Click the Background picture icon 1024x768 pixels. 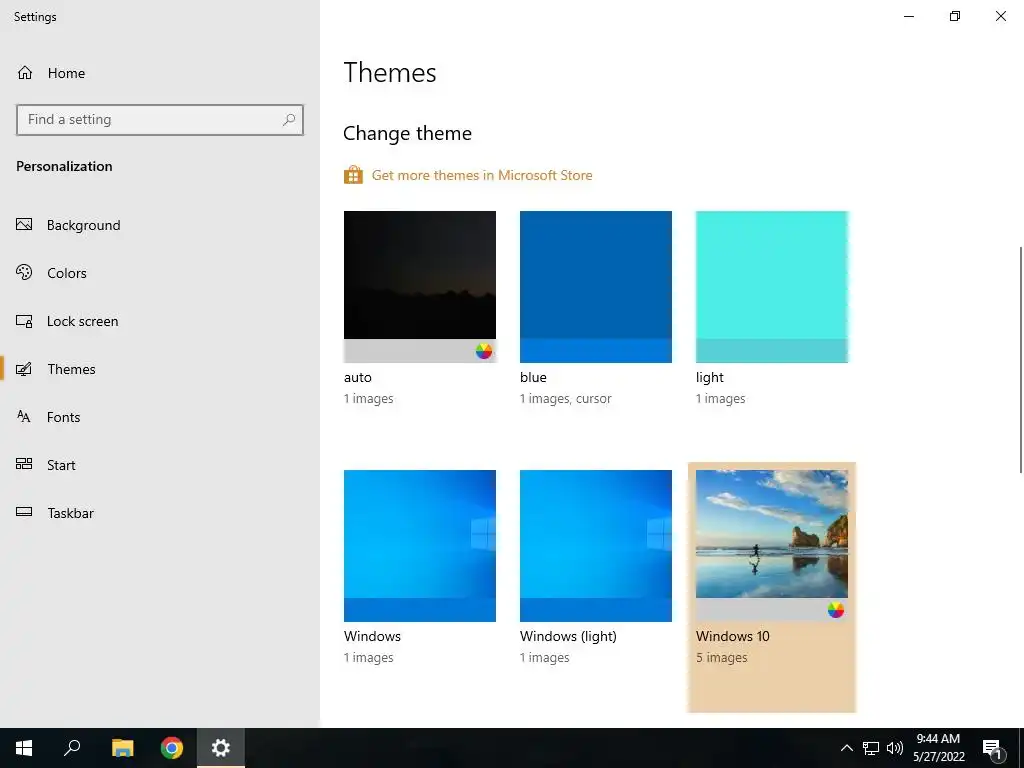(x=24, y=225)
